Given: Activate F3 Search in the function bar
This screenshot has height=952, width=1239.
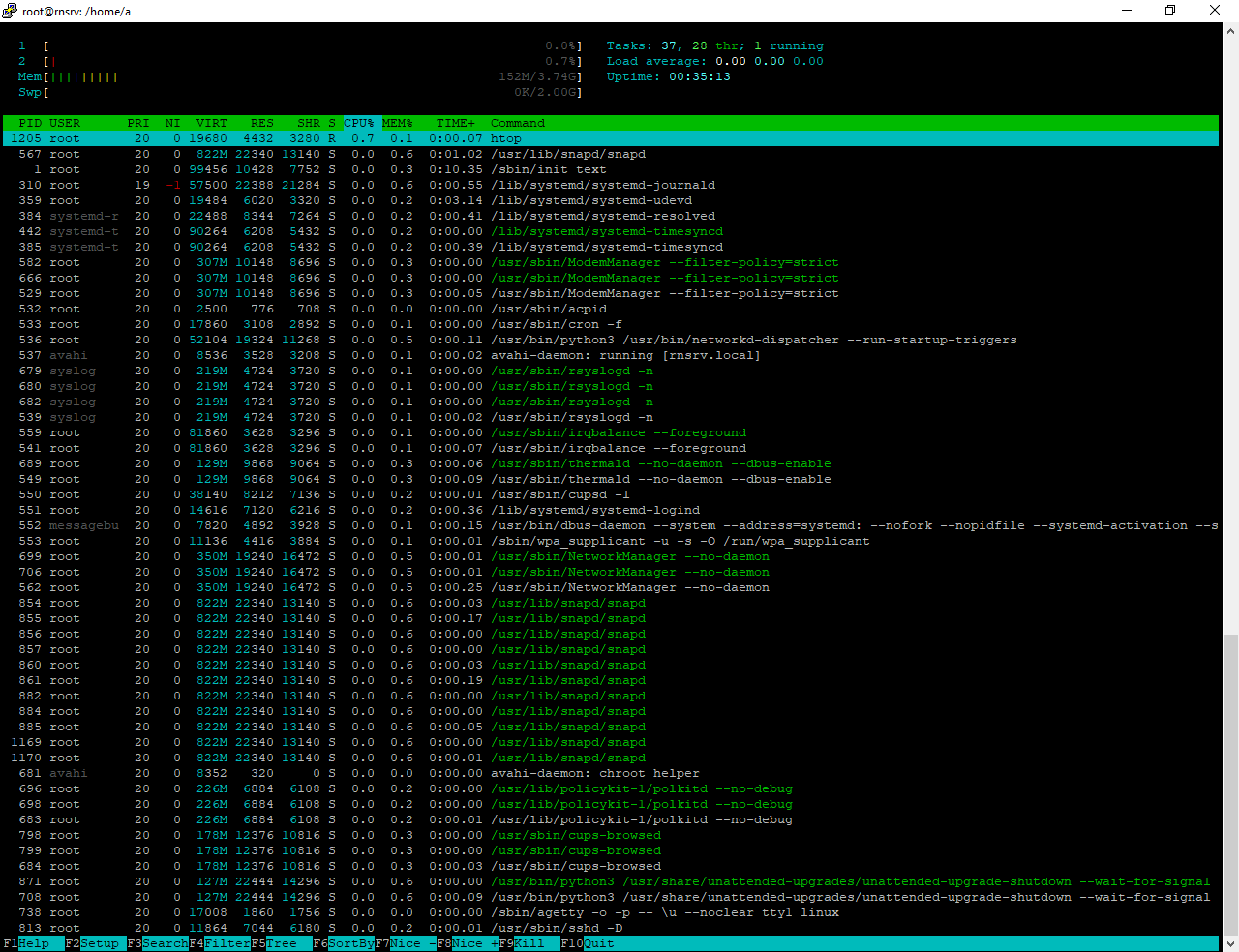Looking at the screenshot, I should pos(158,943).
